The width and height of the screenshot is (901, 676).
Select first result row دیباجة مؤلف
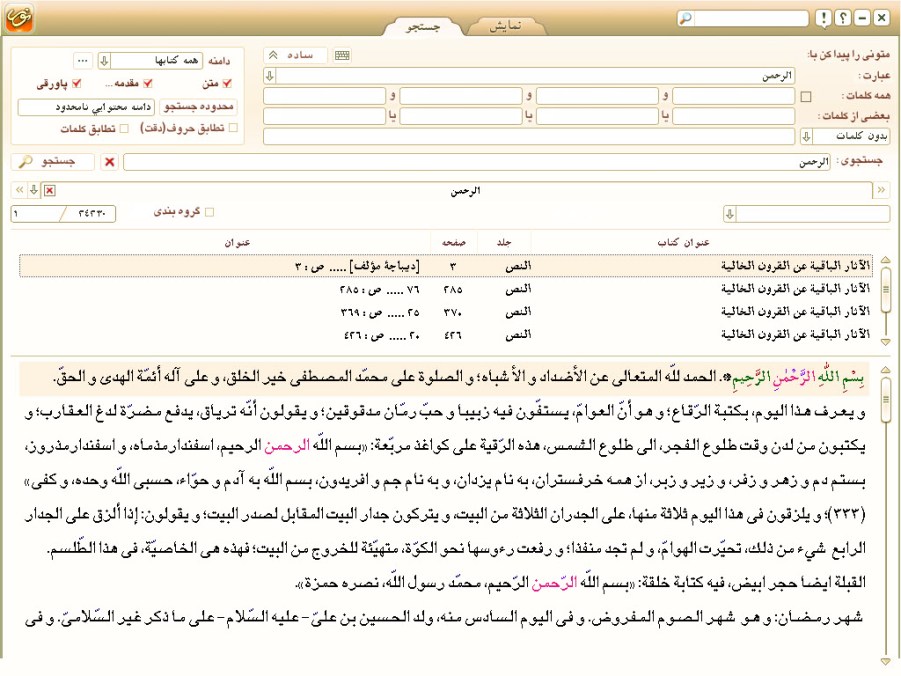tap(446, 266)
